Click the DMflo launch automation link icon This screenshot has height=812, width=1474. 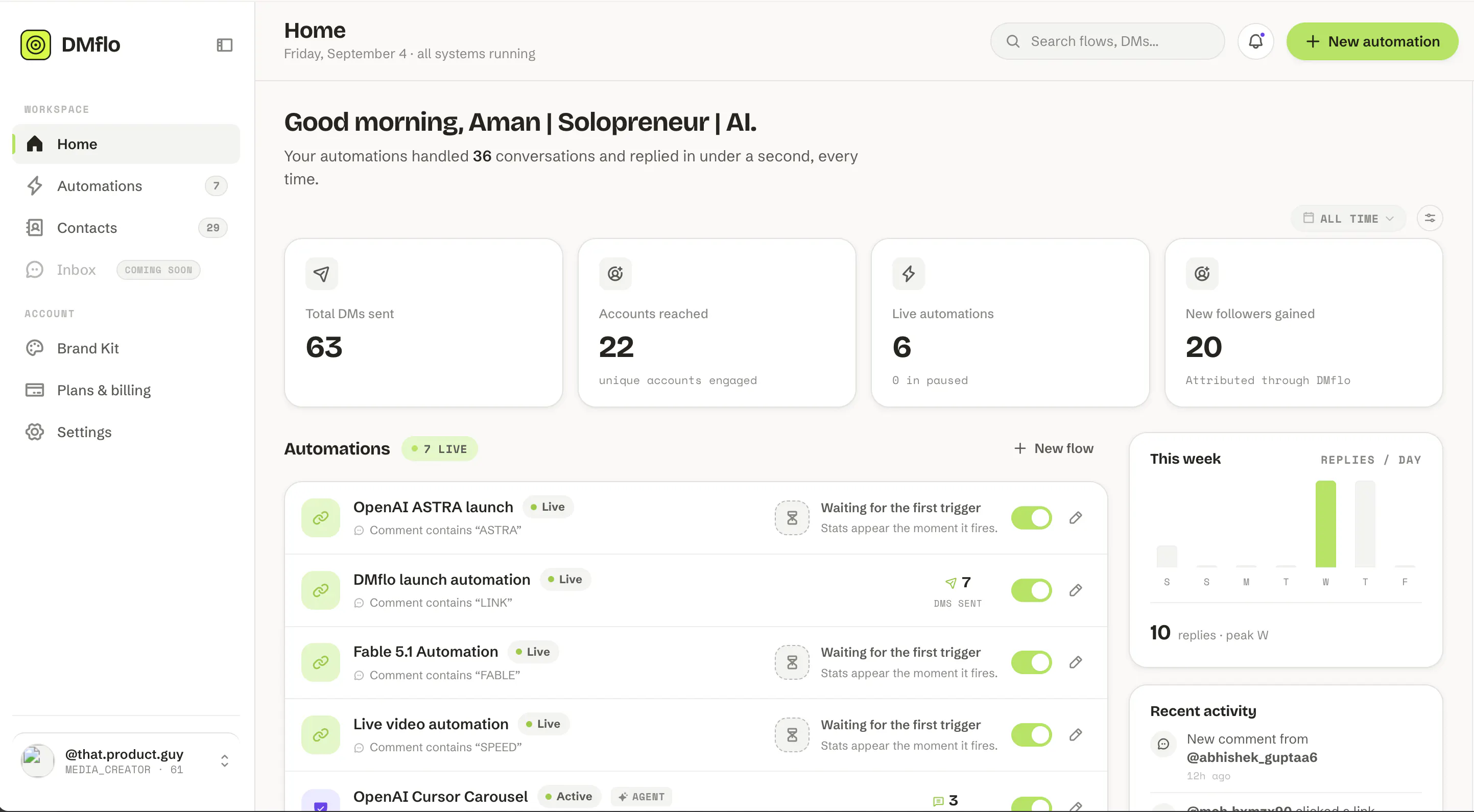click(320, 590)
